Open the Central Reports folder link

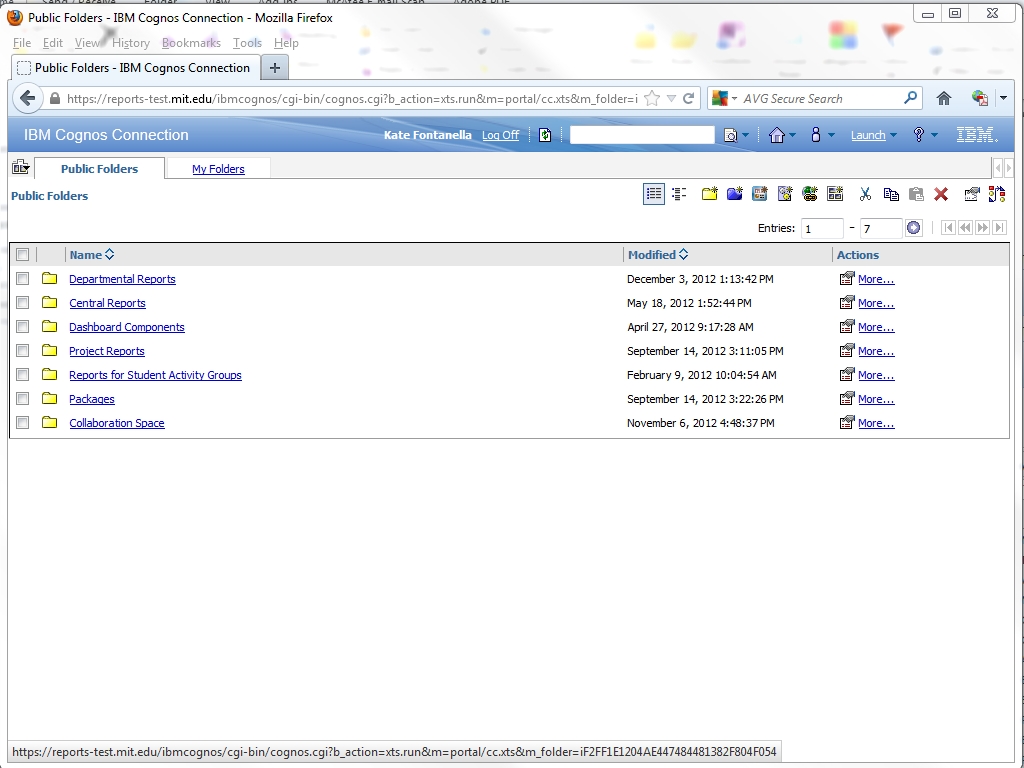coord(107,303)
